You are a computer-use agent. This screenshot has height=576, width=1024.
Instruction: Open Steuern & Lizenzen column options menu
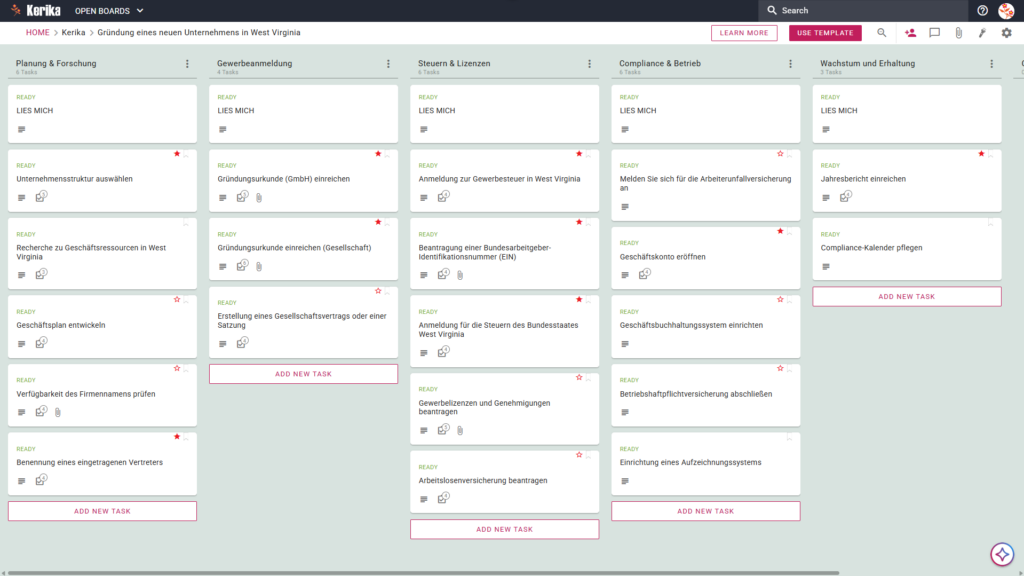click(x=590, y=64)
